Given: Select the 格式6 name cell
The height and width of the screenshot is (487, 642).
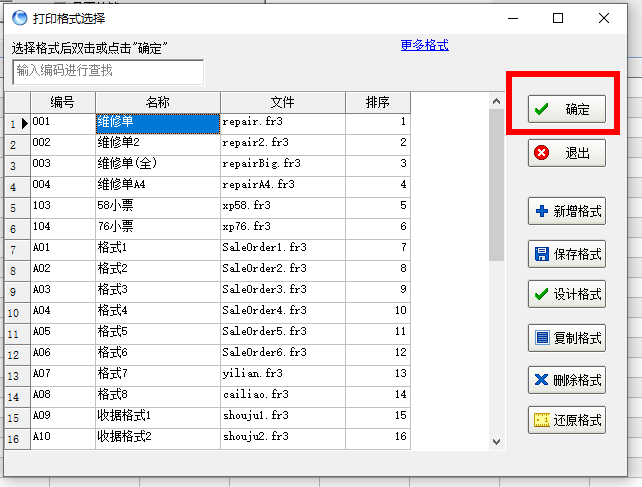Looking at the screenshot, I should point(158,355).
